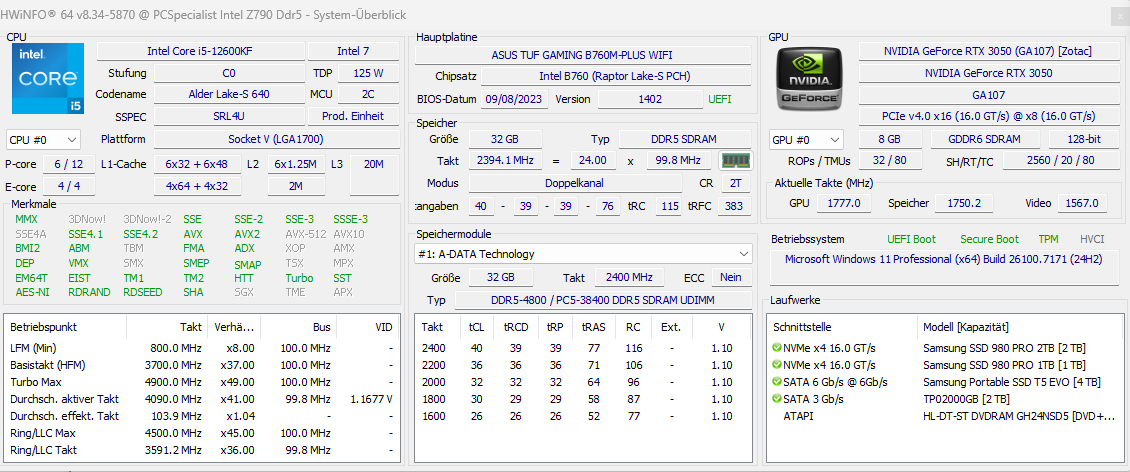Click the Alder Lake-S 640 codename field
Screen dimensions: 1130x472
pyautogui.click(x=228, y=94)
